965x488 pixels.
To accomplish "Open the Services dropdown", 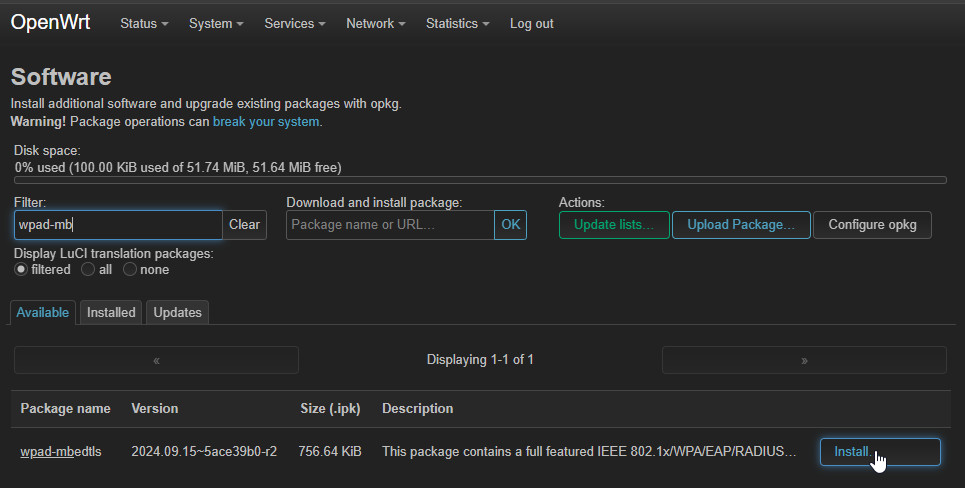I will click(x=295, y=23).
